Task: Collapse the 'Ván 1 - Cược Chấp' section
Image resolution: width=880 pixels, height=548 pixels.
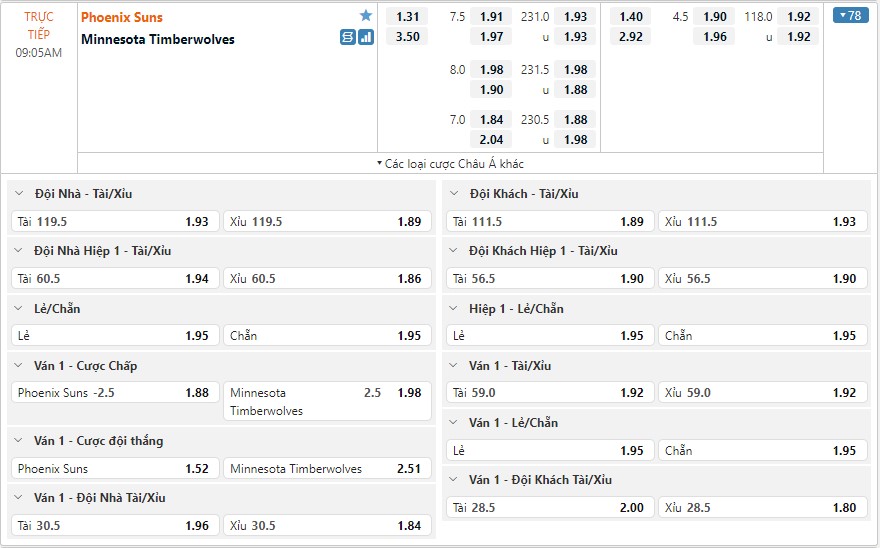Action: click(20, 366)
